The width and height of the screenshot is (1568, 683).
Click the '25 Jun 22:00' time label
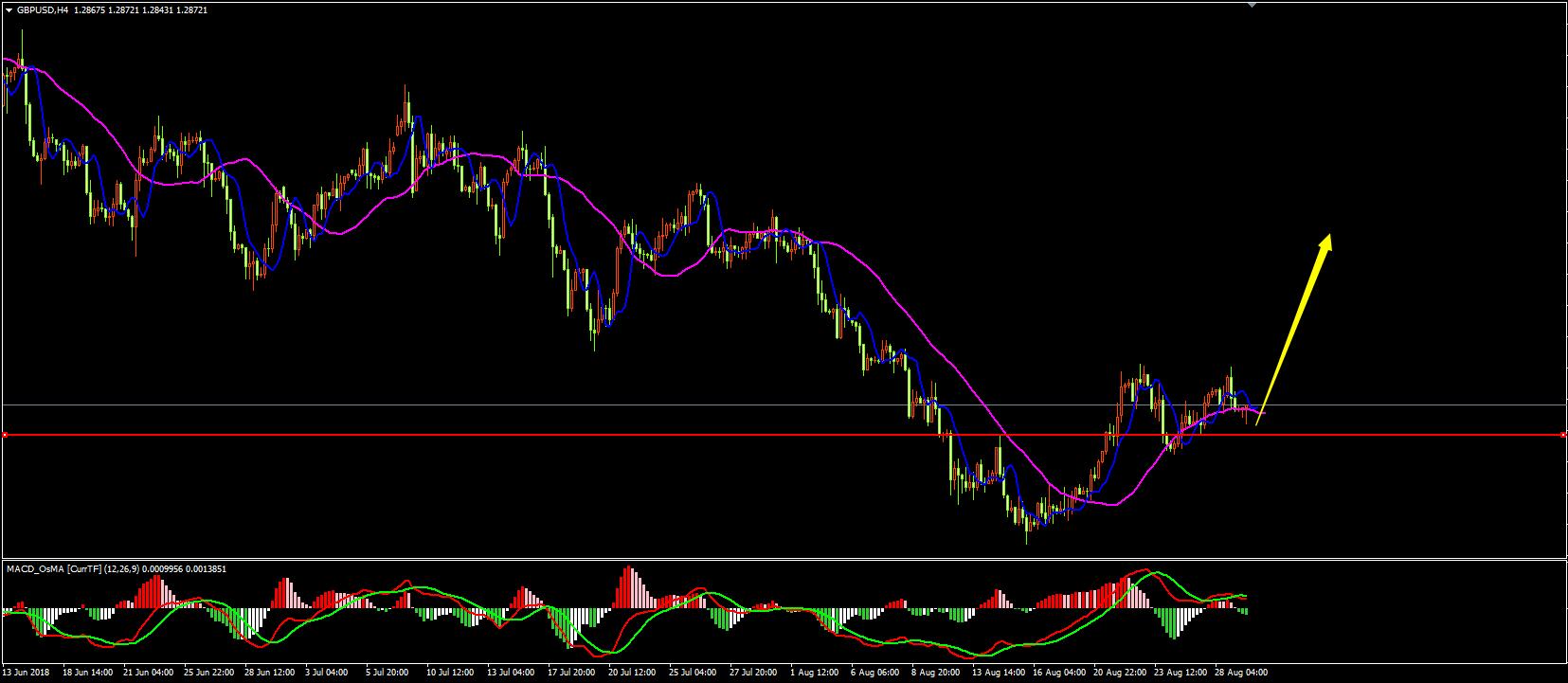point(209,672)
